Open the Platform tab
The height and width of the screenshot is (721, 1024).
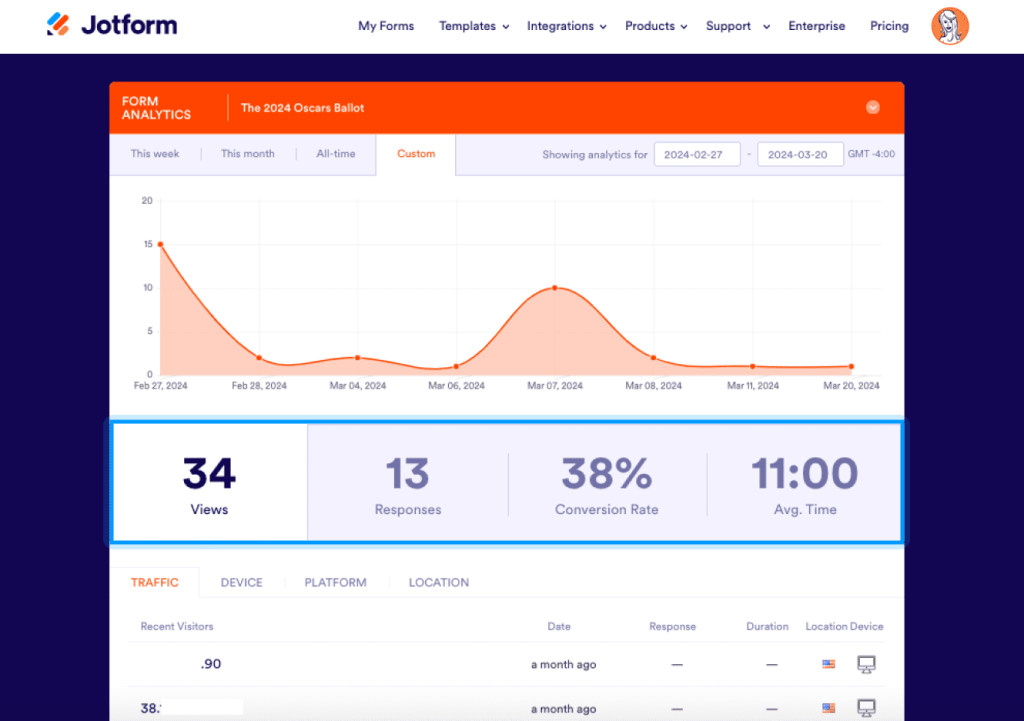click(x=335, y=582)
